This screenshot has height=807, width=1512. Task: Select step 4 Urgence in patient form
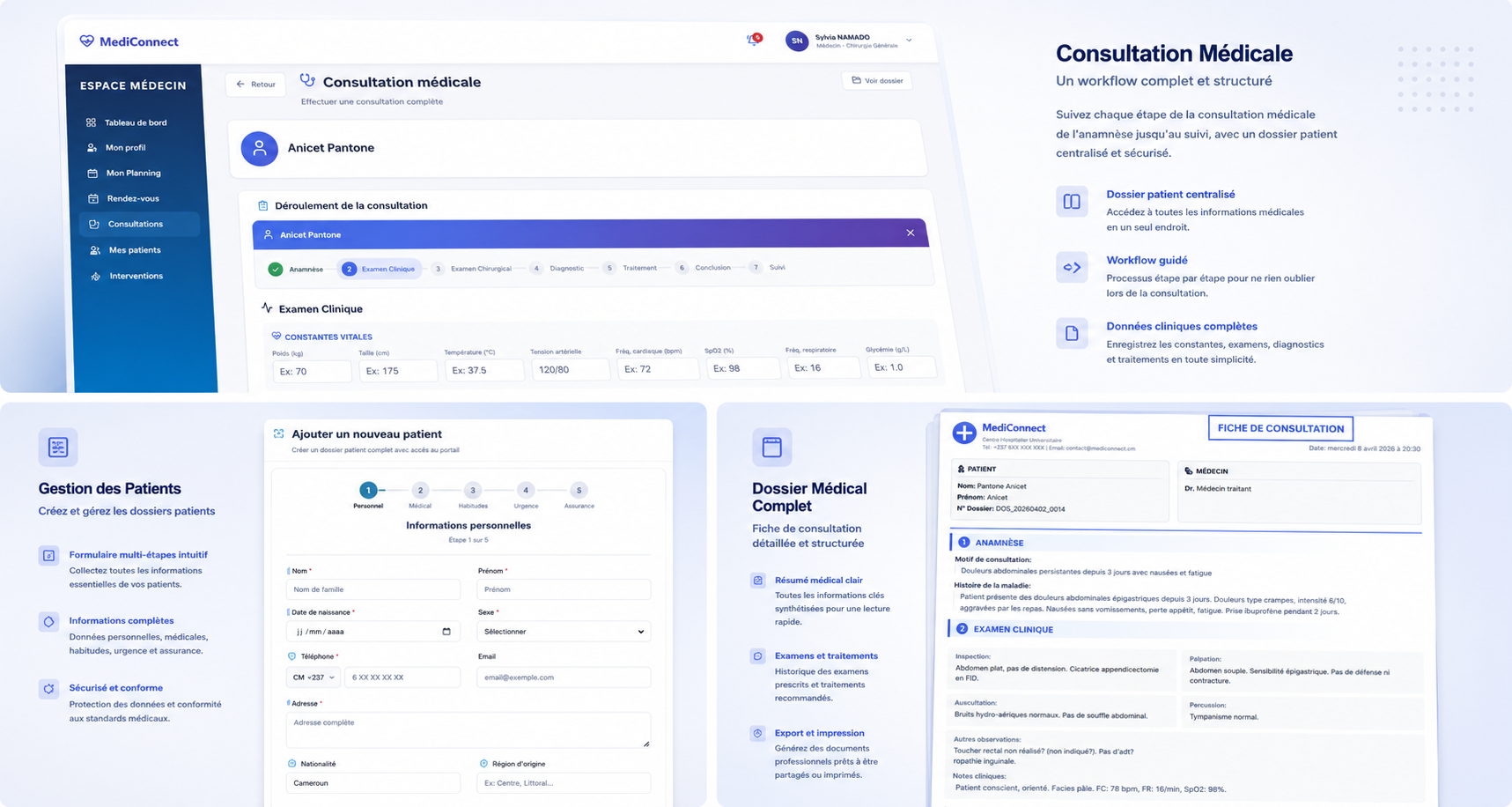click(526, 494)
